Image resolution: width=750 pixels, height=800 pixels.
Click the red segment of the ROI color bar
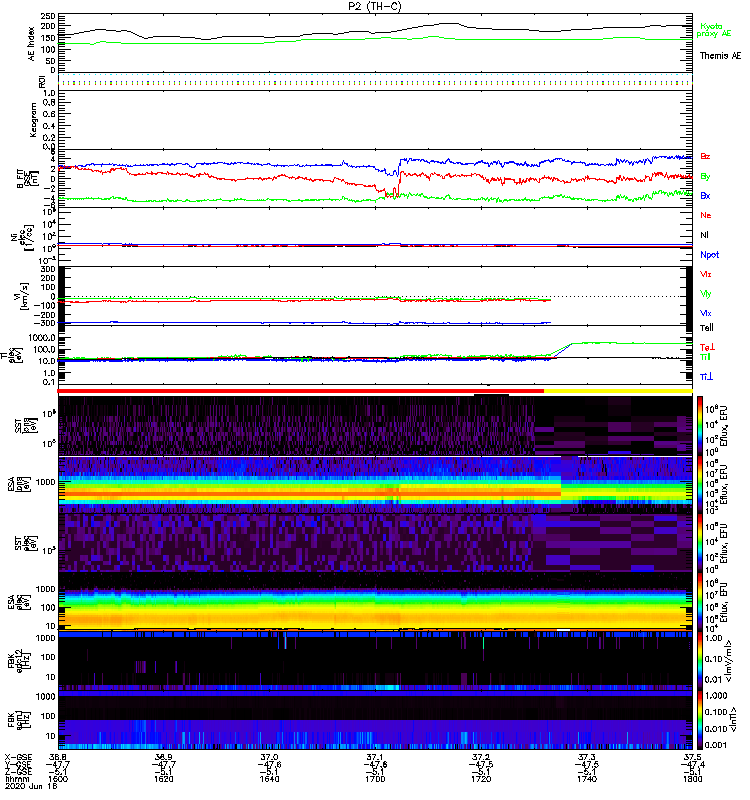[301, 391]
